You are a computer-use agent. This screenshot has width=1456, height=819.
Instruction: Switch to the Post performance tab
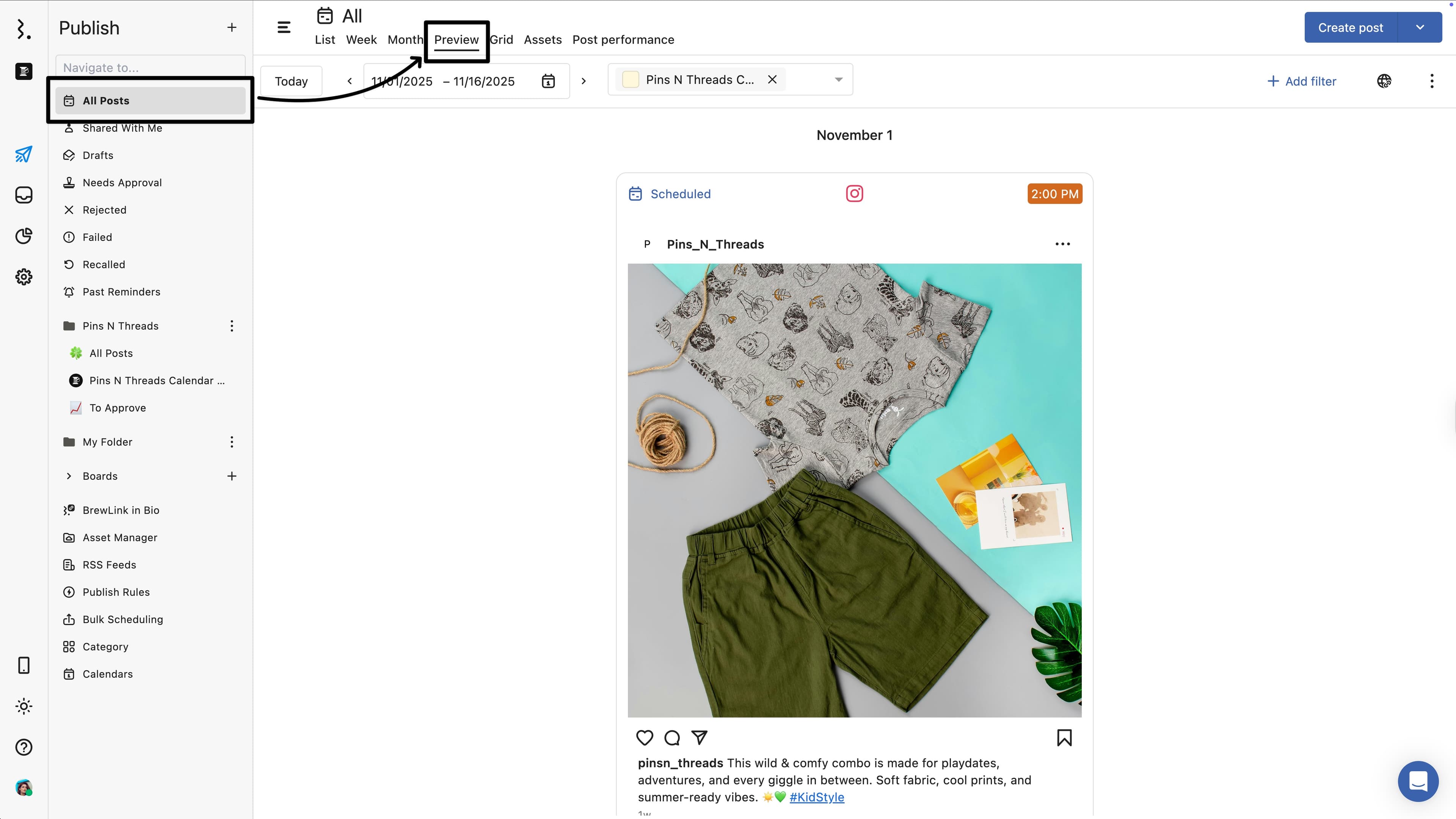[623, 39]
